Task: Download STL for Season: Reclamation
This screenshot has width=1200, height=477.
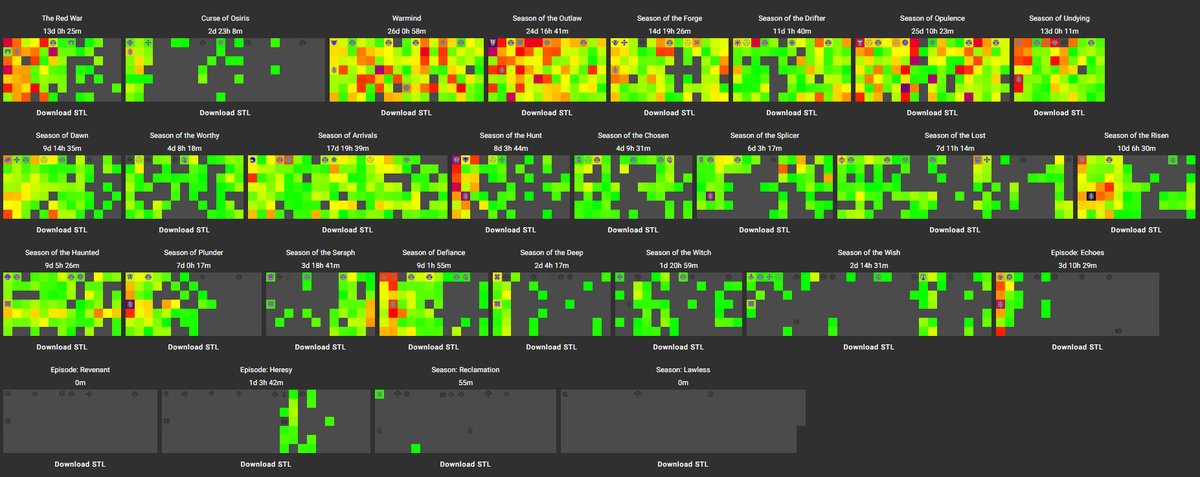Action: [x=466, y=464]
